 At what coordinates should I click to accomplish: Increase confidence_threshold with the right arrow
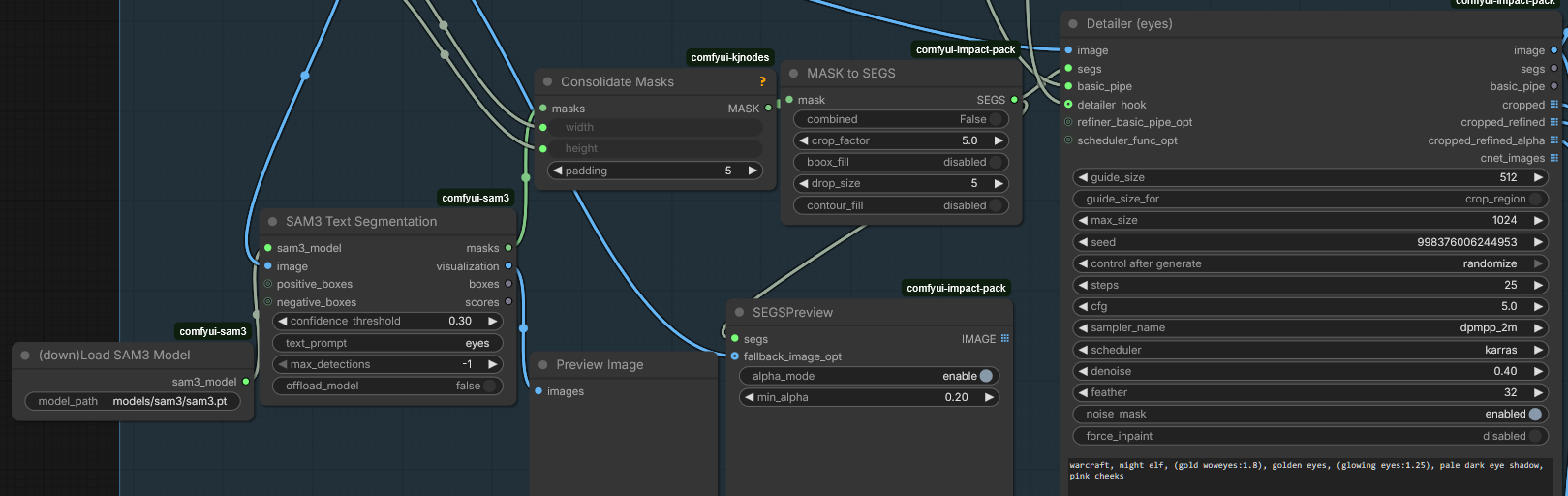[x=493, y=321]
